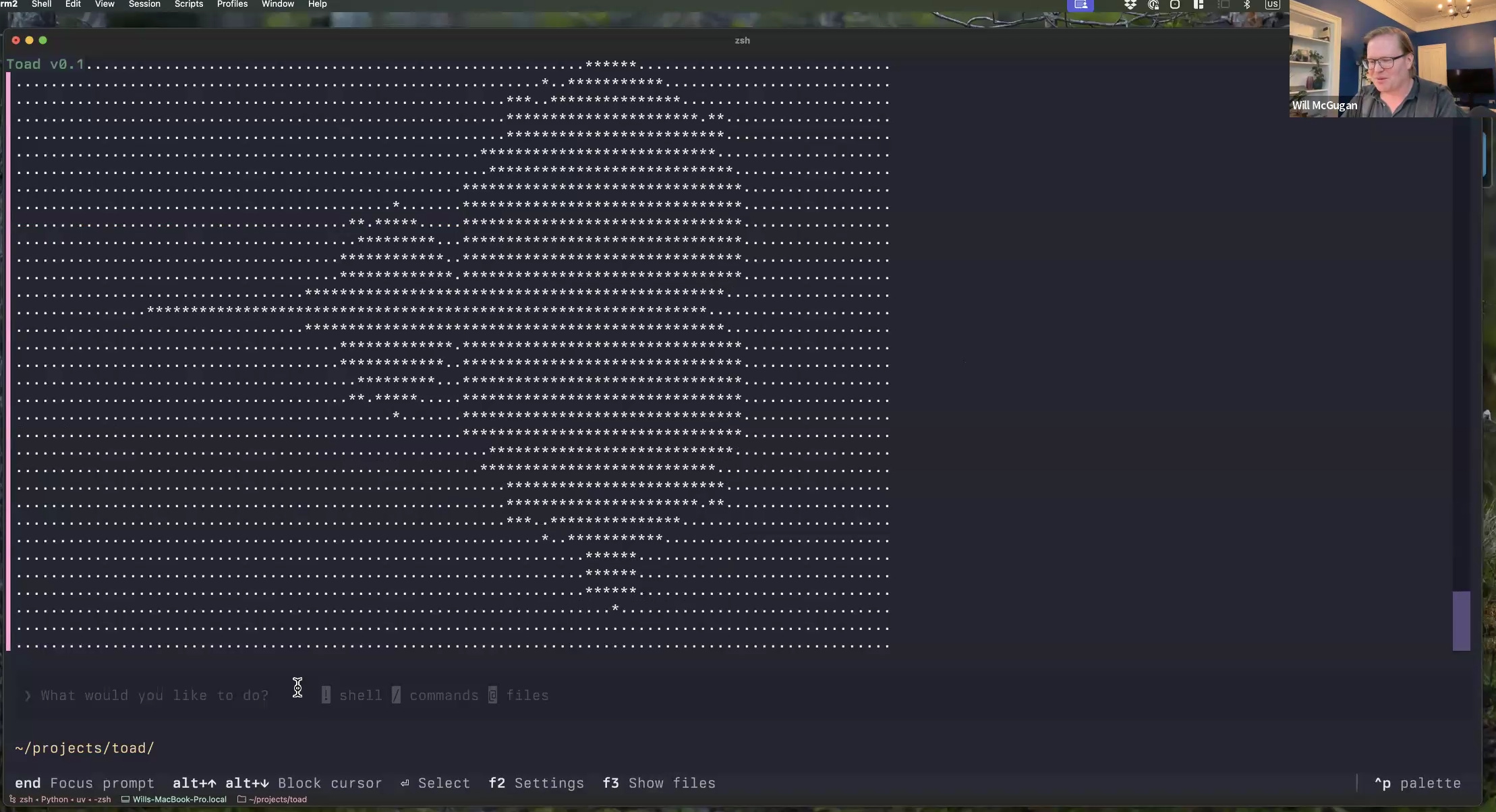
Task: Click f3 Show files in footer
Action: [659, 783]
